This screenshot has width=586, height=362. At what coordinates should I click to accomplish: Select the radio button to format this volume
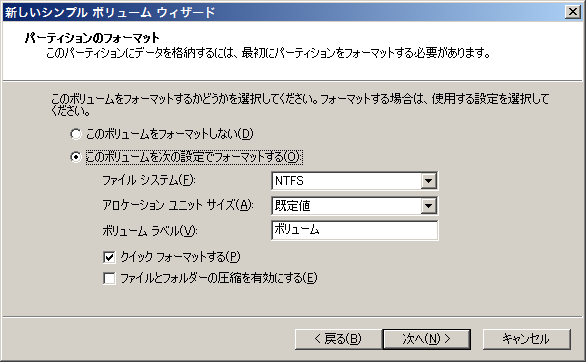click(76, 157)
